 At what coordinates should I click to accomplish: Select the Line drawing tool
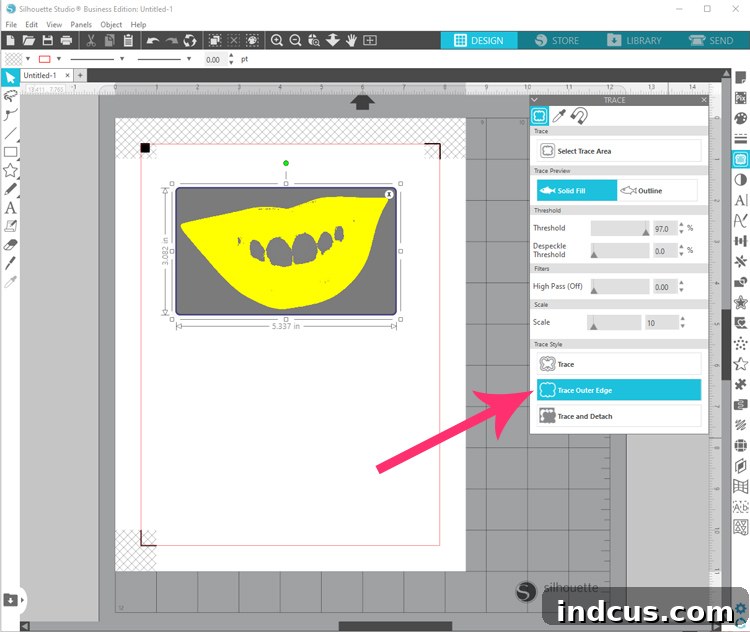click(x=11, y=133)
